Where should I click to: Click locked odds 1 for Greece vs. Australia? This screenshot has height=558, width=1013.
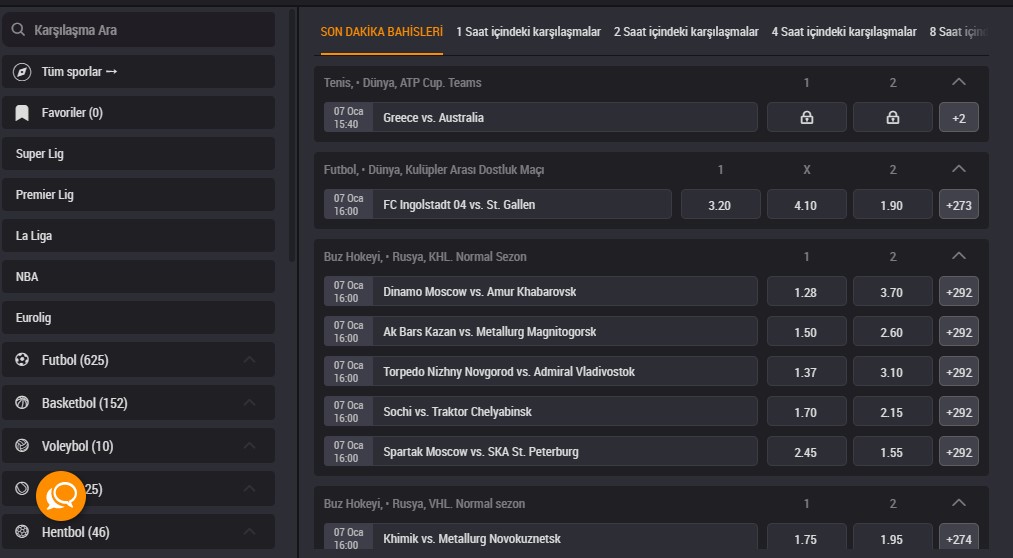[x=806, y=118]
